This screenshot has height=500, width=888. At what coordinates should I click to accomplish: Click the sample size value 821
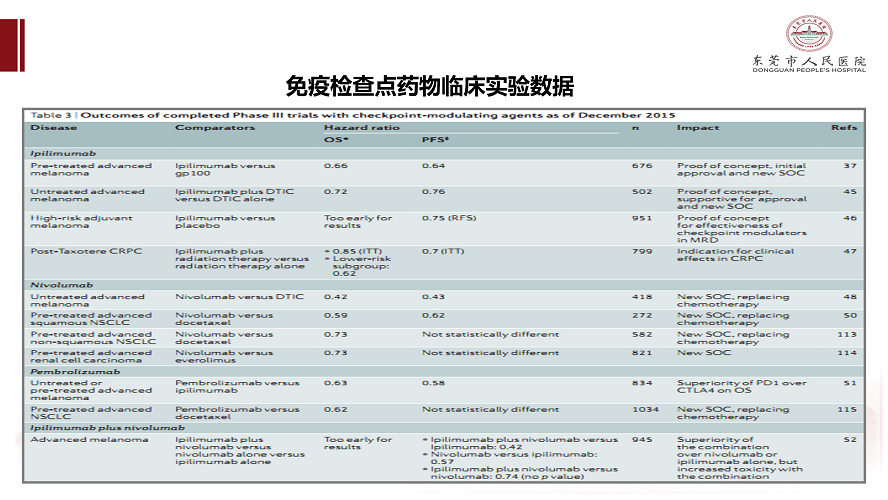pos(642,353)
